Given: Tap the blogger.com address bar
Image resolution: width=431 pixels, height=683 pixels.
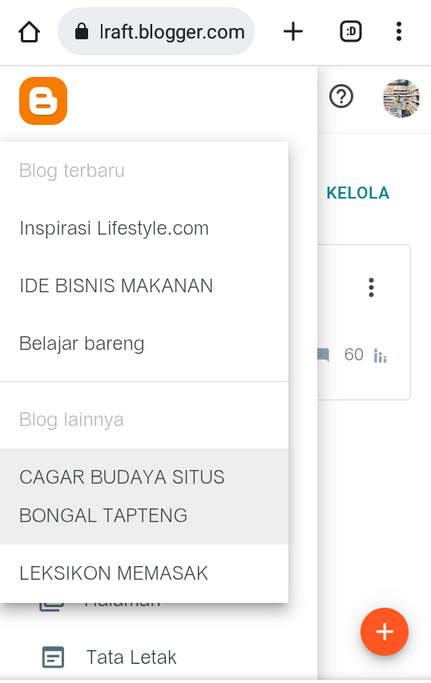Looking at the screenshot, I should click(x=156, y=31).
